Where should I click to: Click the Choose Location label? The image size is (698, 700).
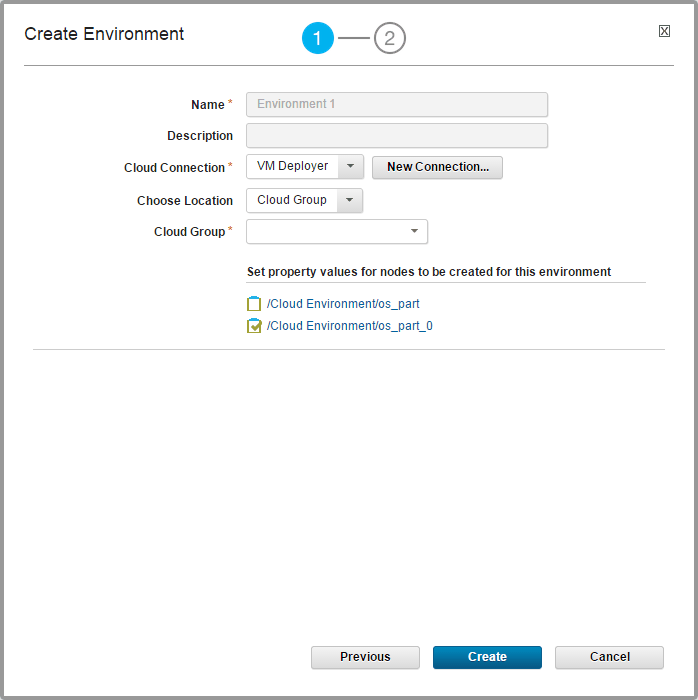click(x=185, y=201)
